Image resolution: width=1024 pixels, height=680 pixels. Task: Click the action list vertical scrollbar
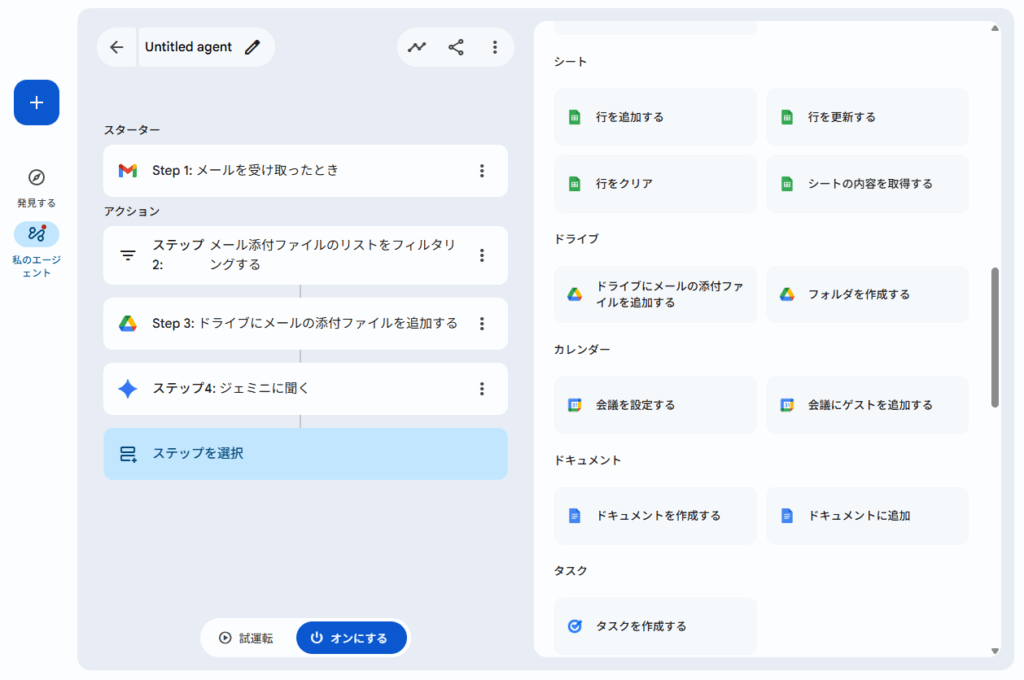[x=994, y=337]
